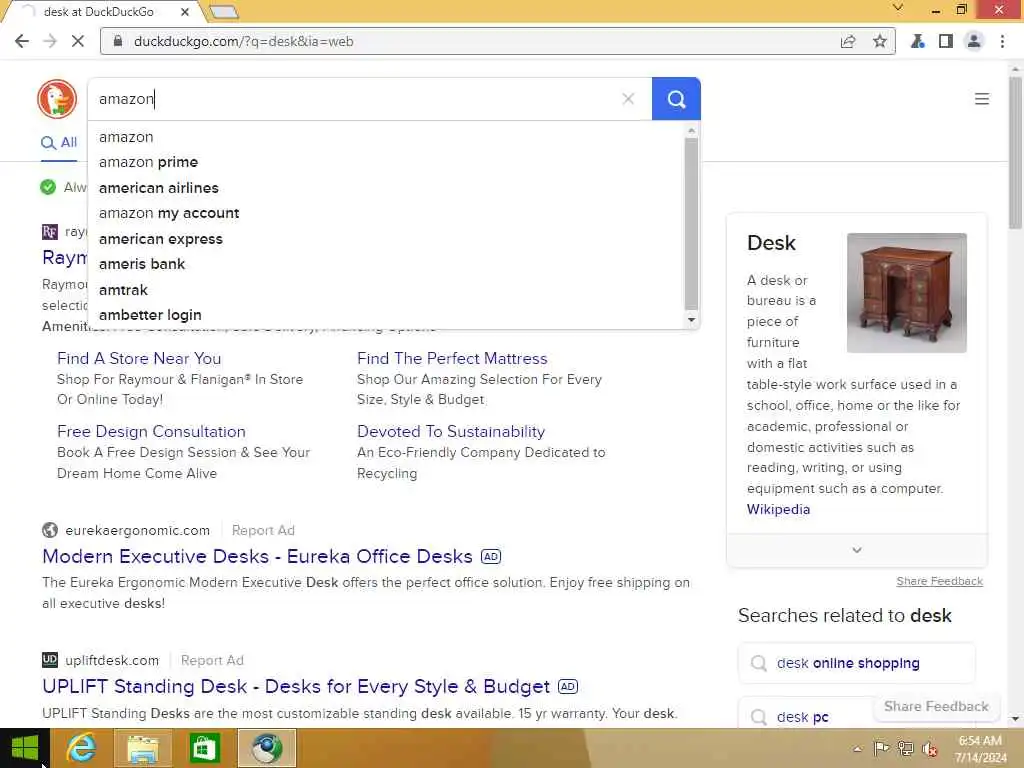
Task: Click the DuckDuckGo logo
Action: [x=57, y=99]
